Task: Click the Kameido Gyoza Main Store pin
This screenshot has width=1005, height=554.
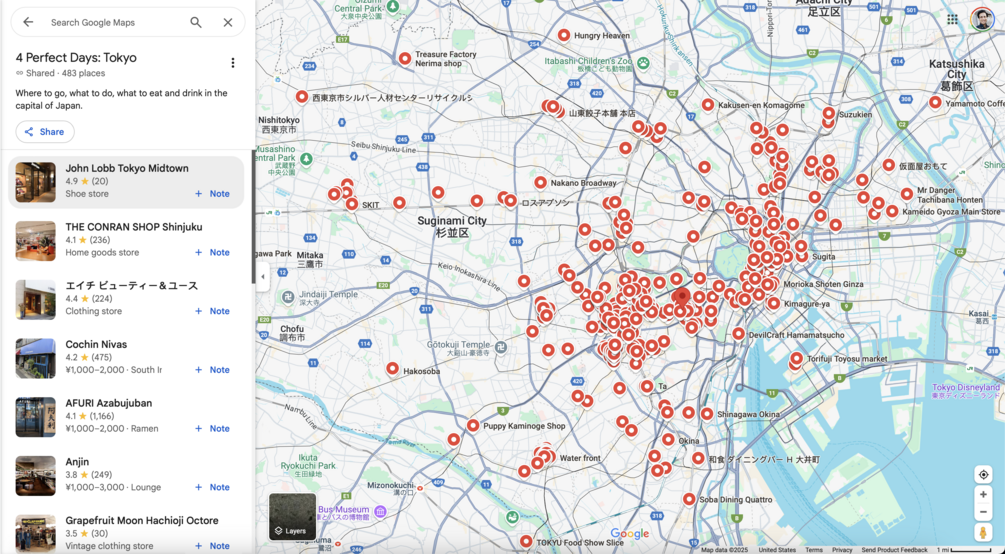Action: [x=892, y=211]
